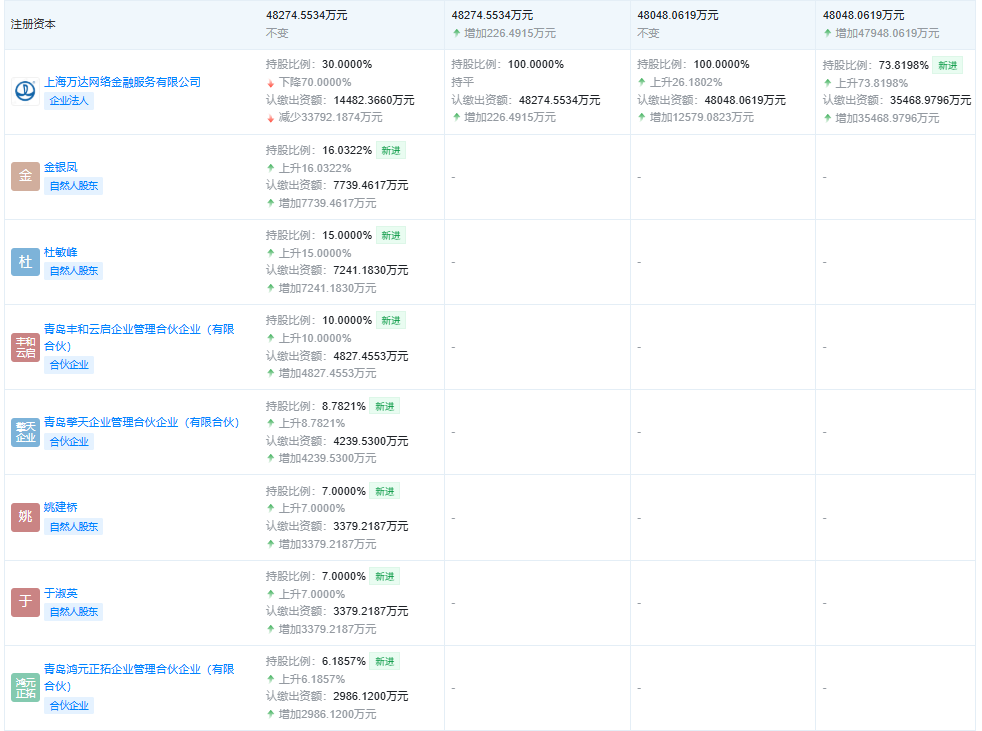Click the green up arrow next to 上升16.0322%
This screenshot has width=982, height=731.
pos(271,167)
